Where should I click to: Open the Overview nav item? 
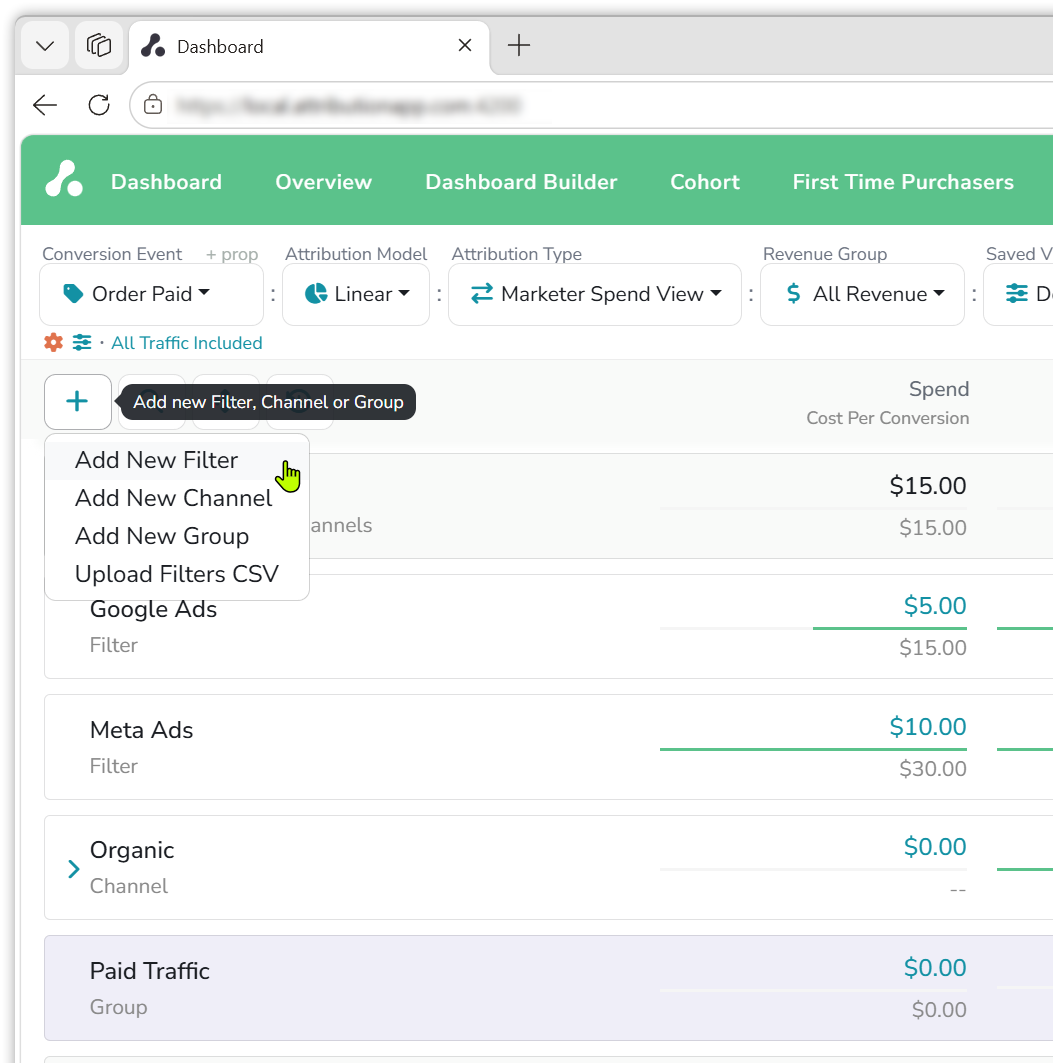click(x=323, y=182)
